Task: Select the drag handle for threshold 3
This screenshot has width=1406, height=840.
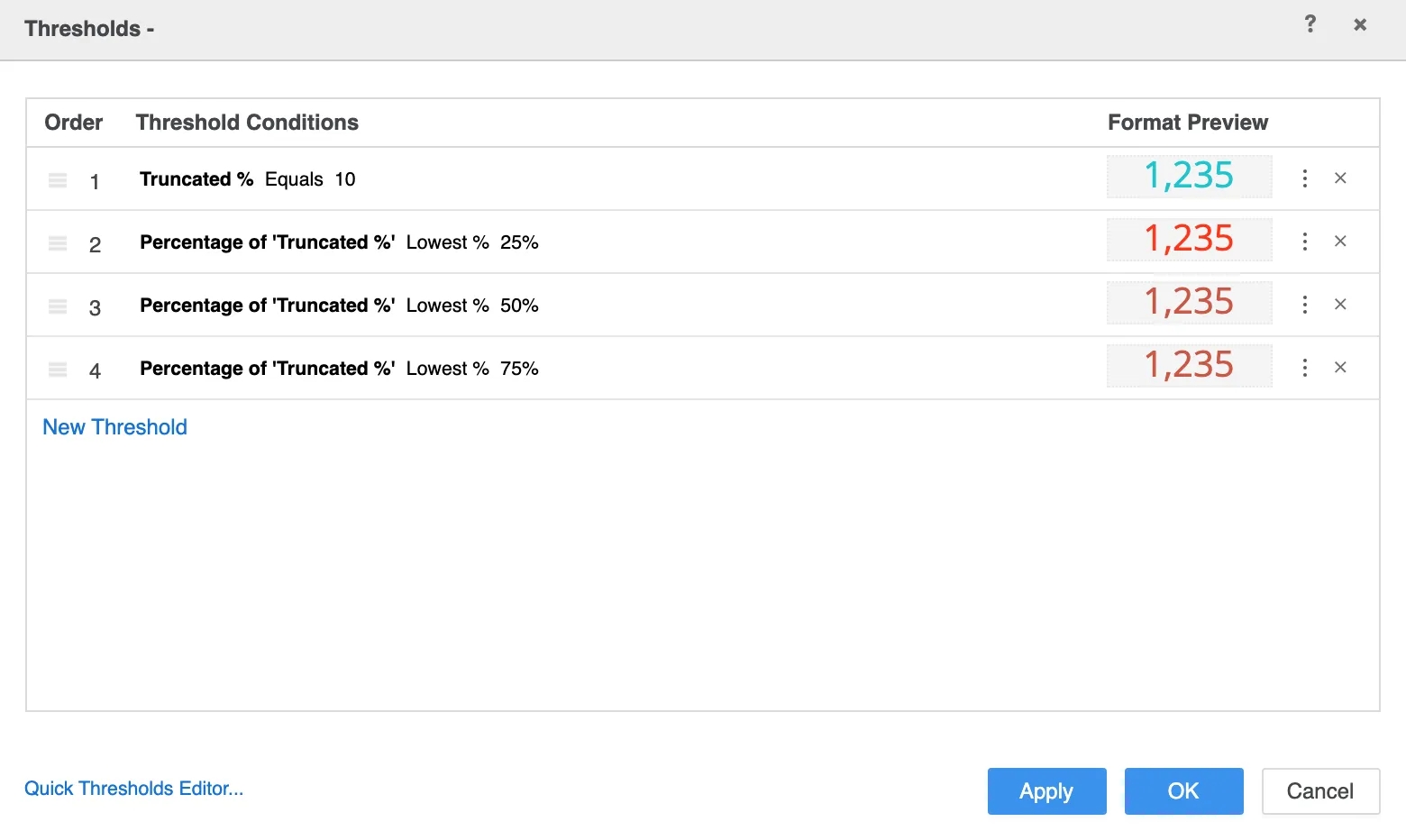Action: click(57, 305)
